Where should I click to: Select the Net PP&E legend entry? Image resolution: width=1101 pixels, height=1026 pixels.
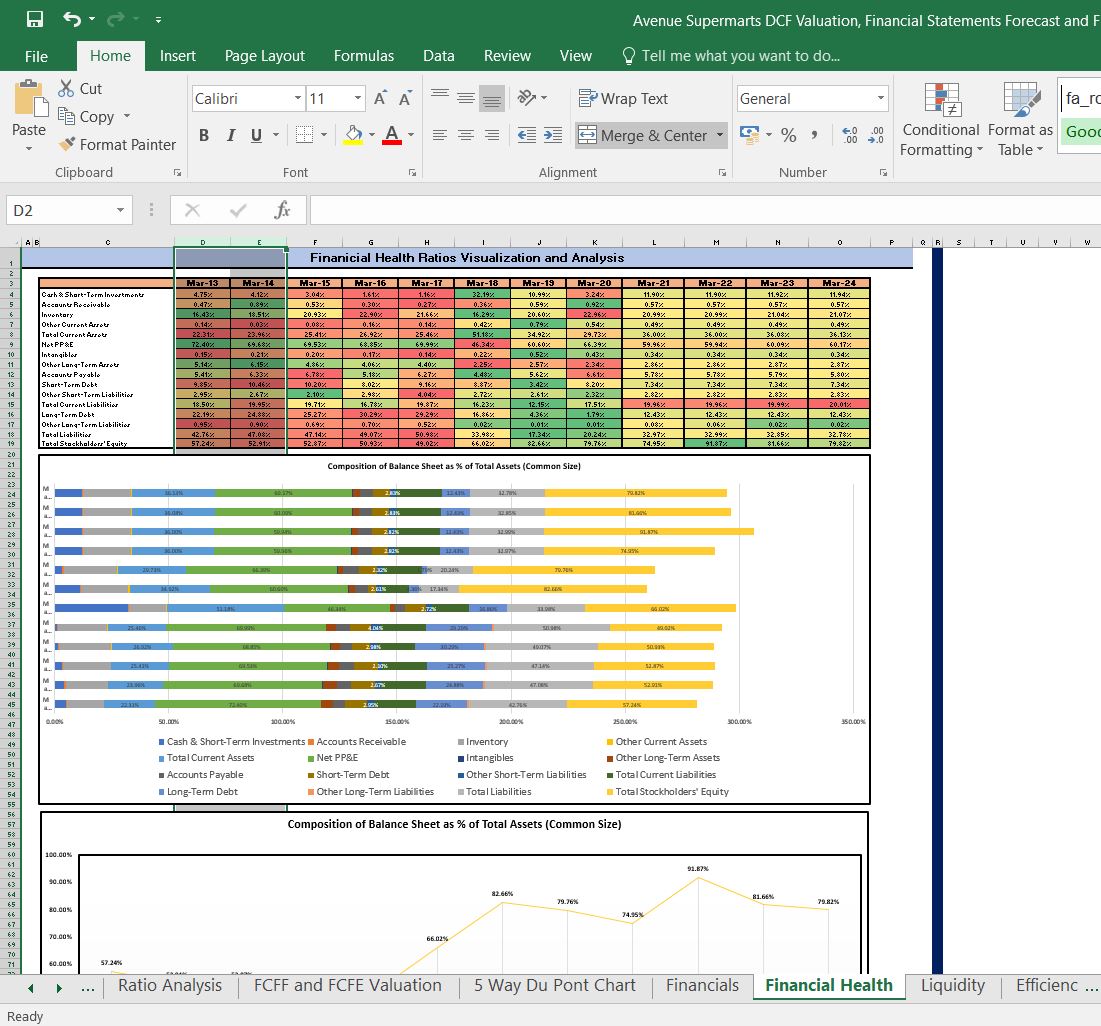(333, 758)
